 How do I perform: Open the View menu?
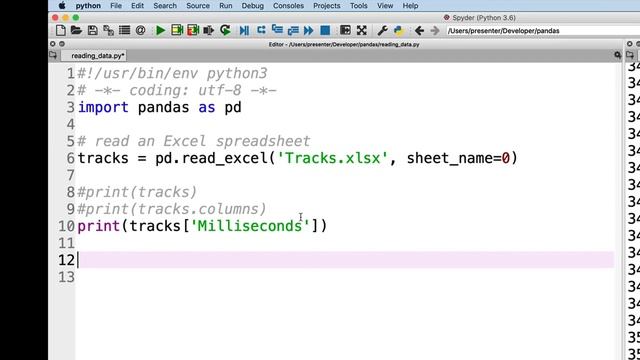(385, 6)
